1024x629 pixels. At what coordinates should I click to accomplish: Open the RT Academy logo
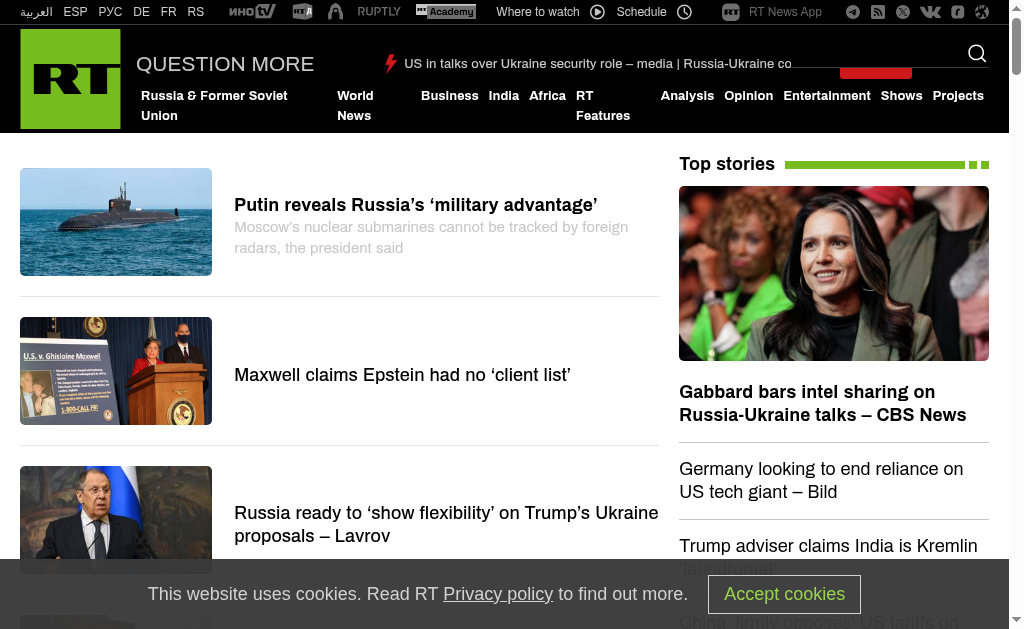coord(446,12)
